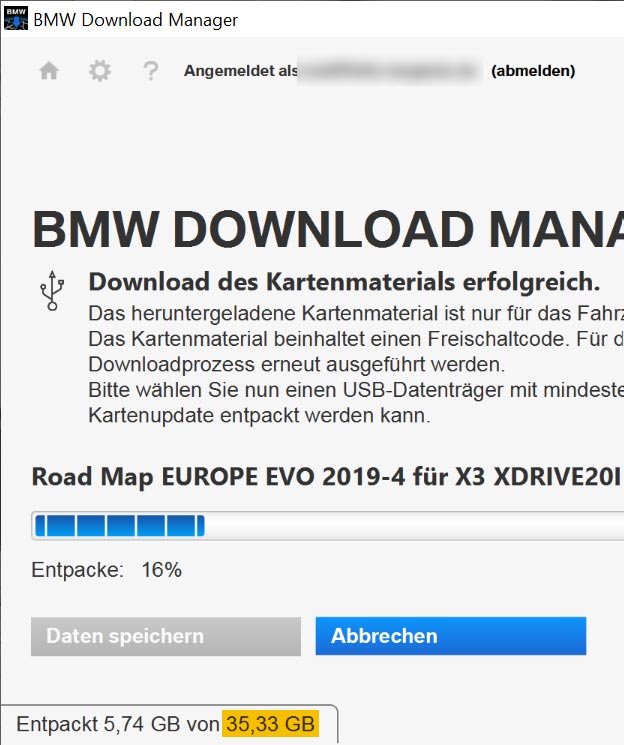Click the Download des Kartenmaterials erfolgreich headline
624x745 pixels.
[x=344, y=282]
